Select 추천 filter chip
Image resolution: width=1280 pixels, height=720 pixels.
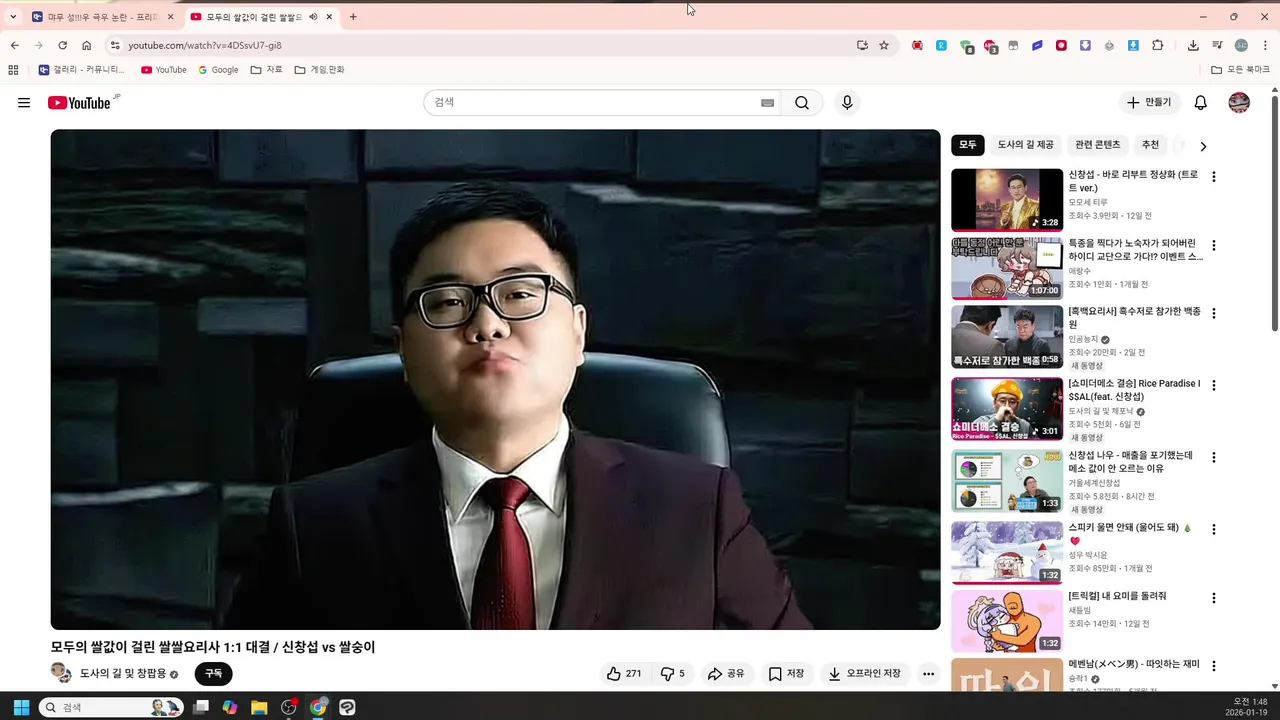click(1151, 145)
